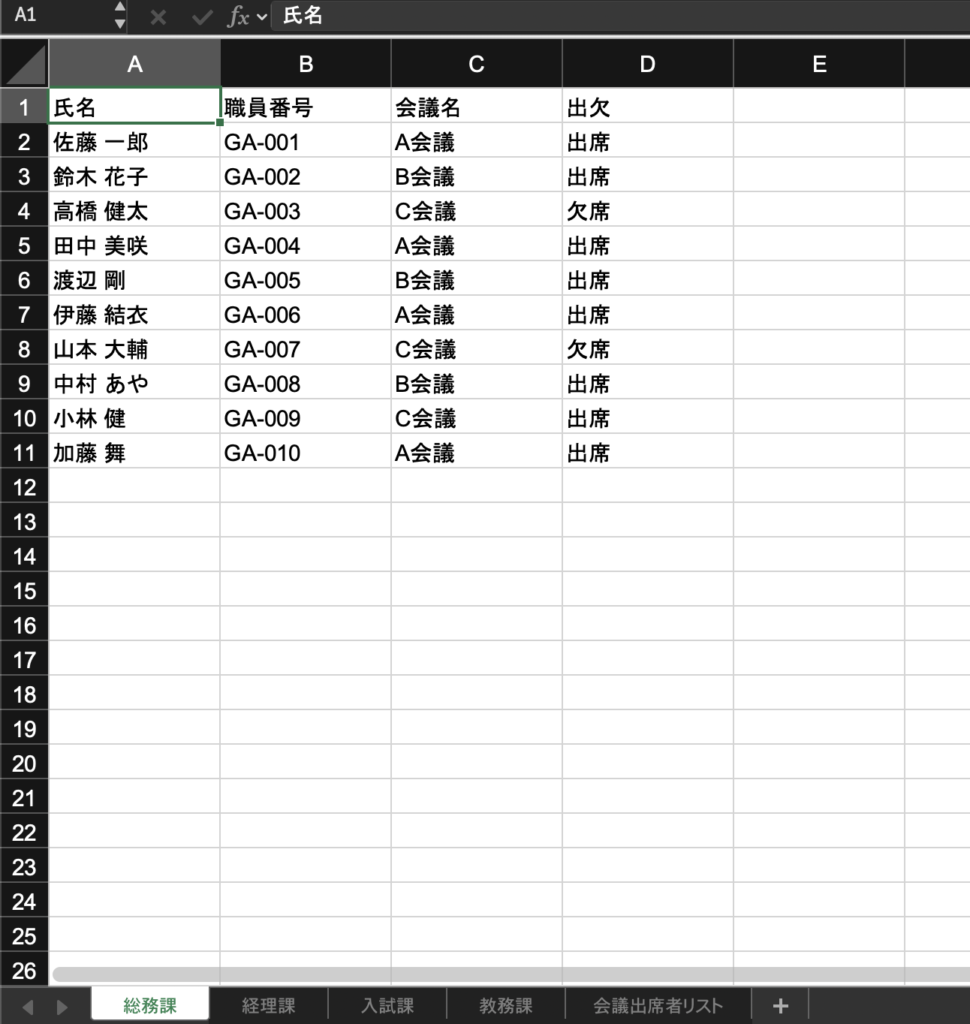Viewport: 970px width, 1024px height.
Task: Click the Name Box stepper arrows
Action: pos(120,16)
